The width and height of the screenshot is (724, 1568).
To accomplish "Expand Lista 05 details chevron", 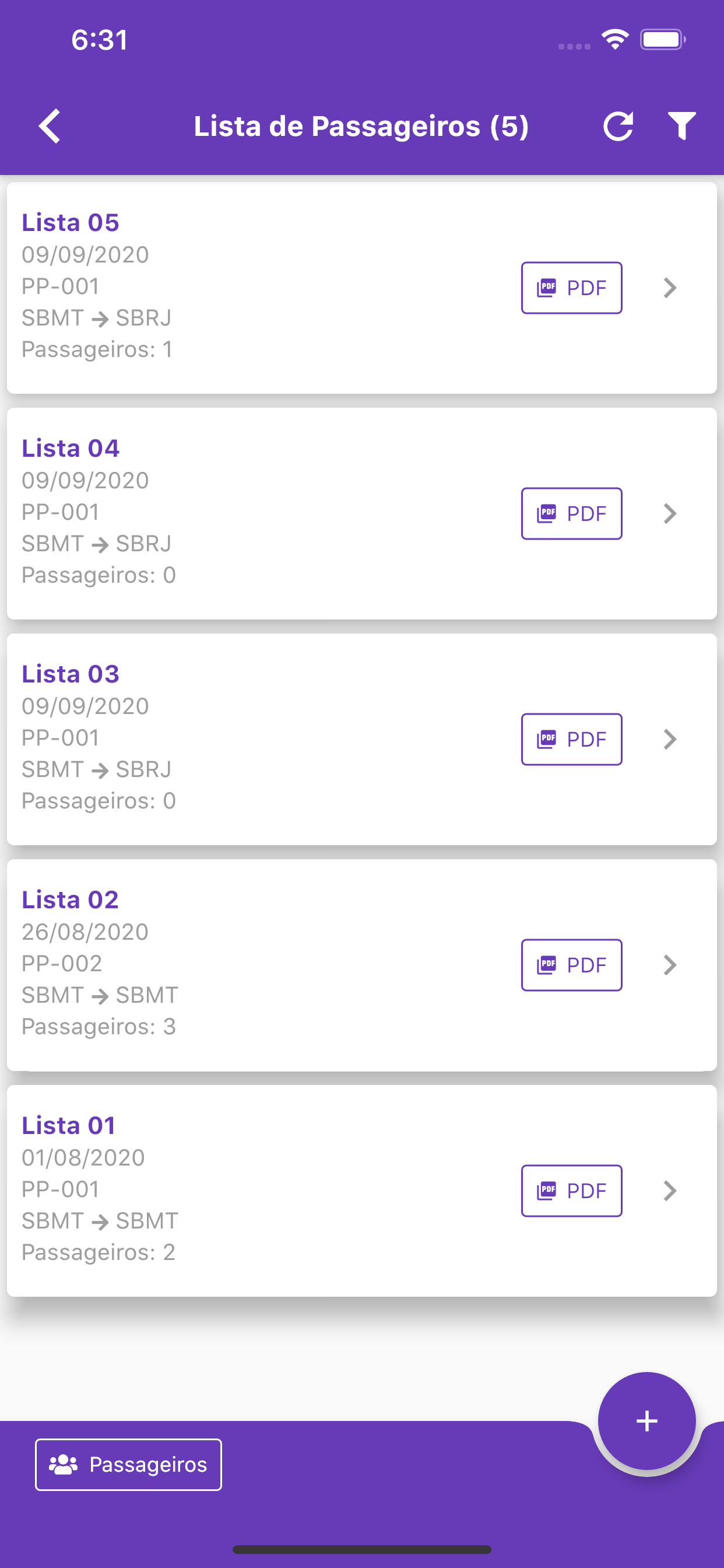I will click(x=670, y=288).
